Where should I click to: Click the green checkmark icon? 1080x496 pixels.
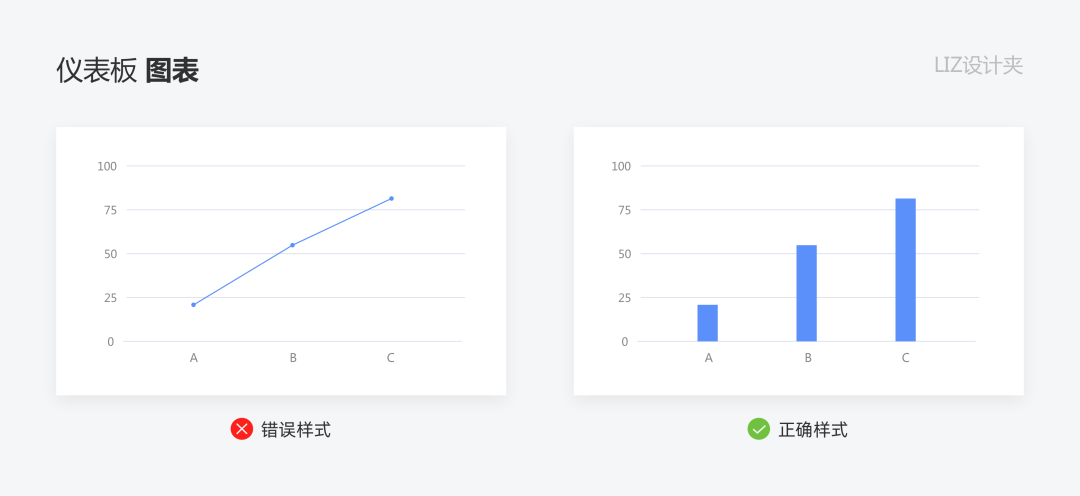[x=759, y=429]
